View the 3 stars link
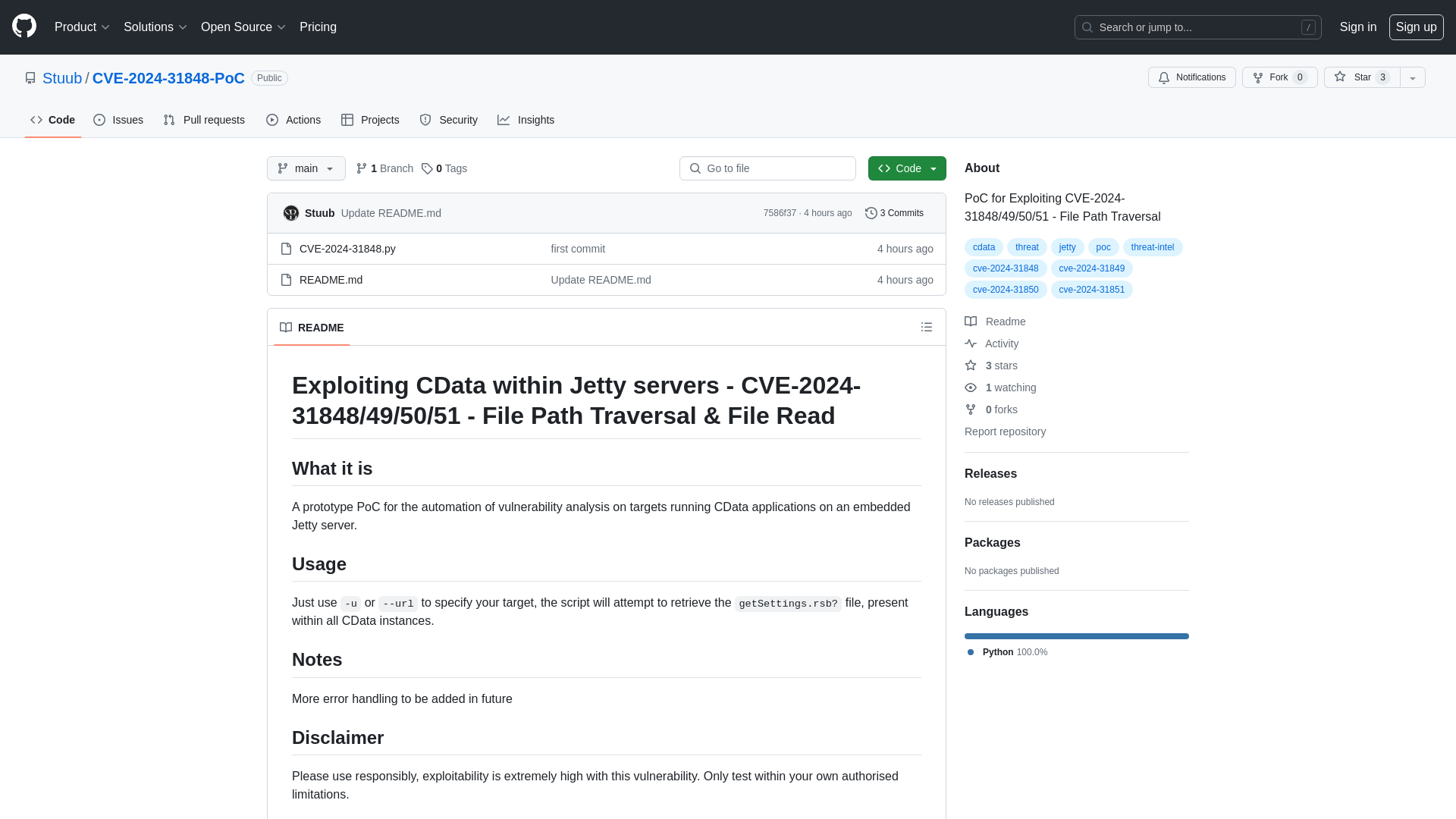Image resolution: width=1456 pixels, height=819 pixels. pyautogui.click(x=991, y=366)
